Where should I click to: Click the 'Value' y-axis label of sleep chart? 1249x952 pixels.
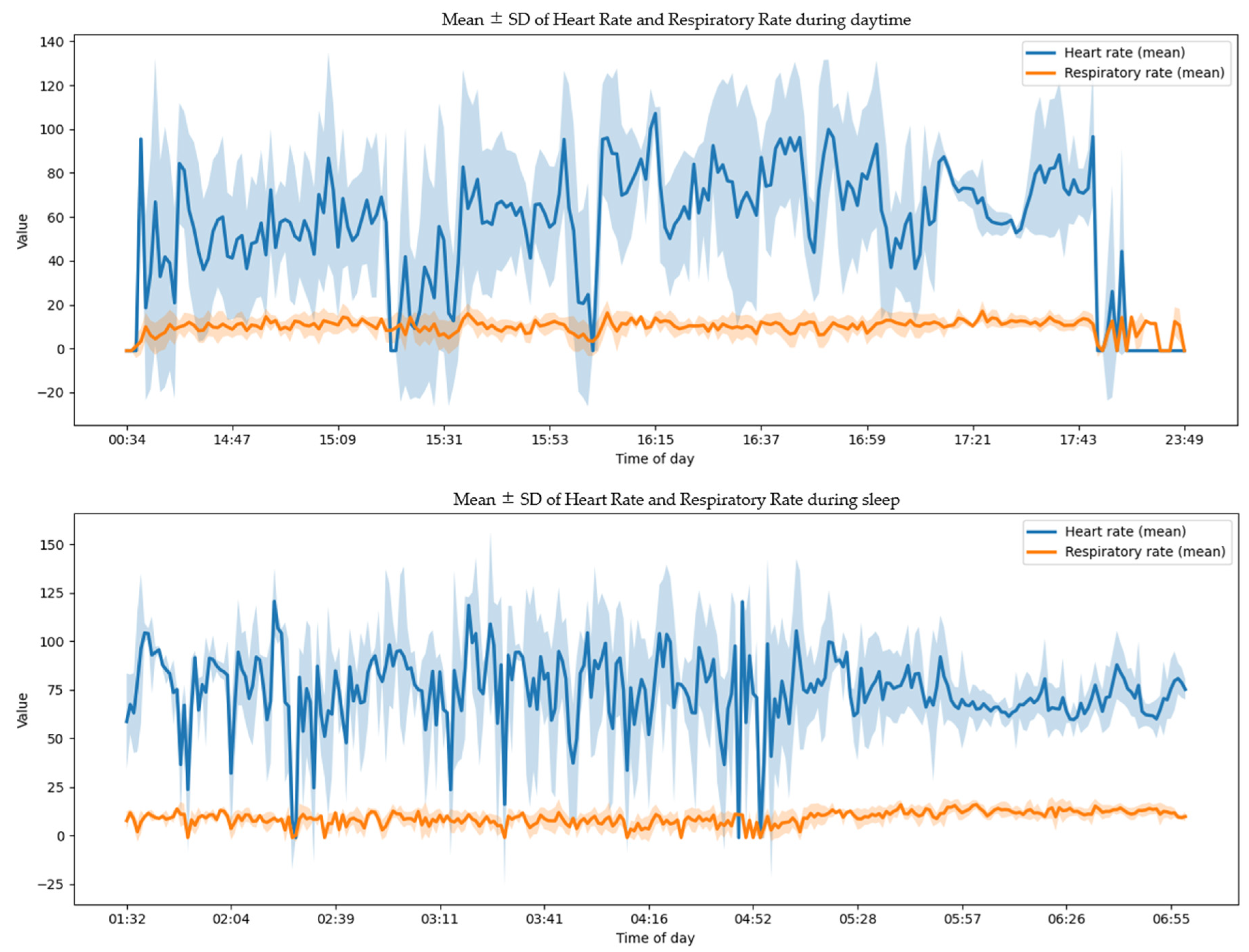click(22, 710)
